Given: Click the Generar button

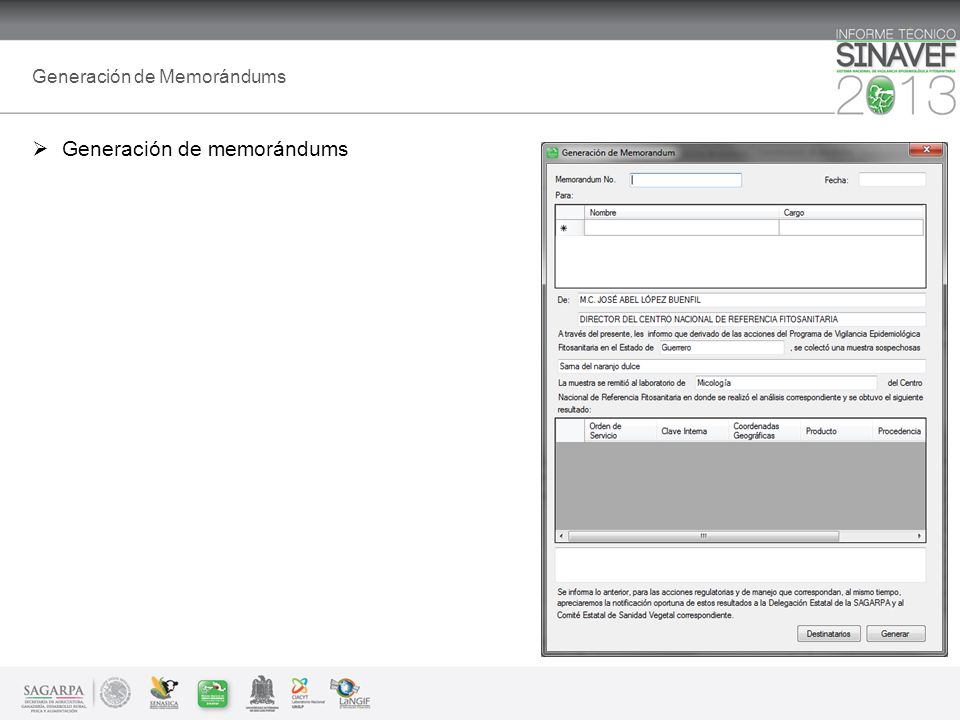Looking at the screenshot, I should (895, 634).
